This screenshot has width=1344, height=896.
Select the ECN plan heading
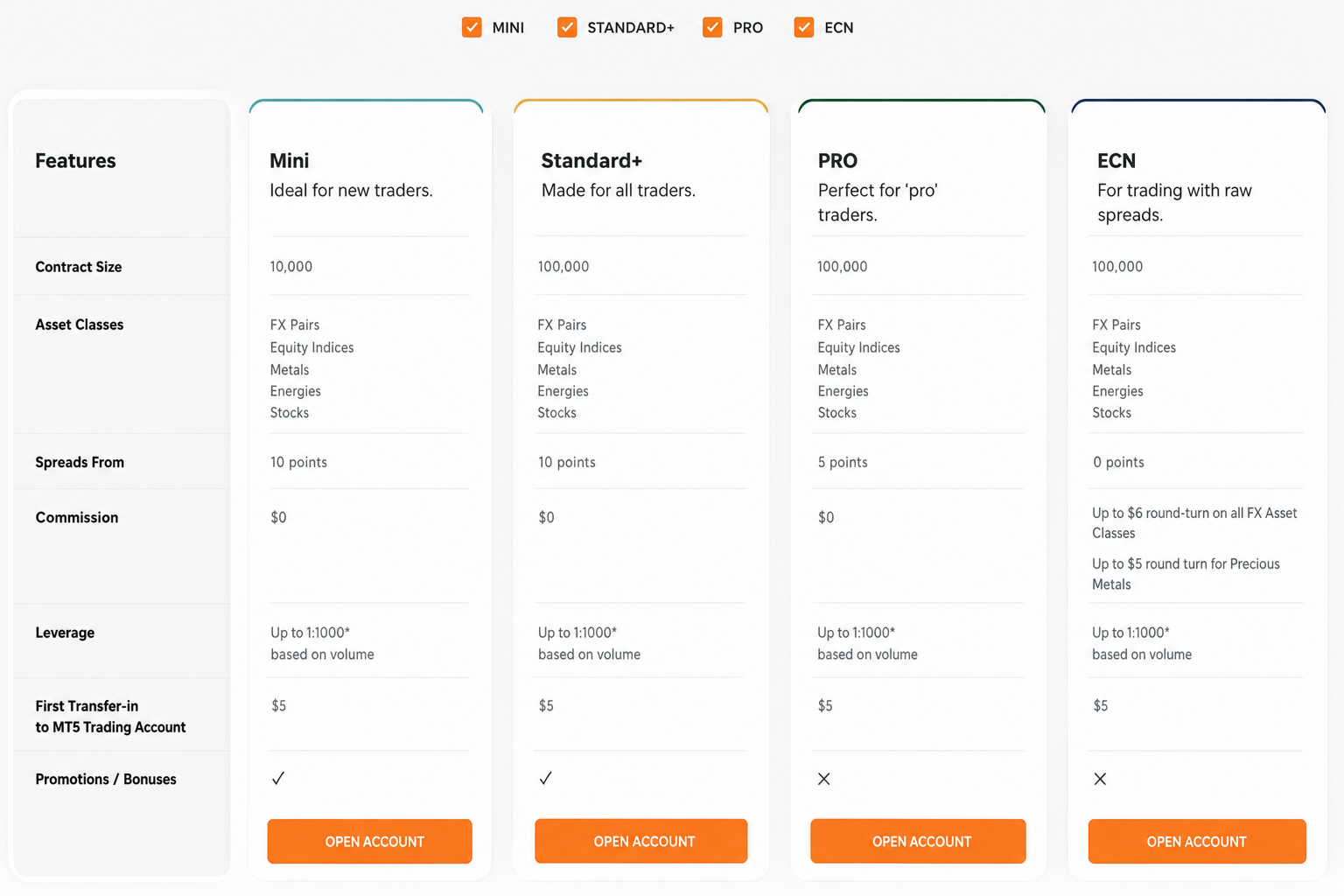coord(1116,161)
